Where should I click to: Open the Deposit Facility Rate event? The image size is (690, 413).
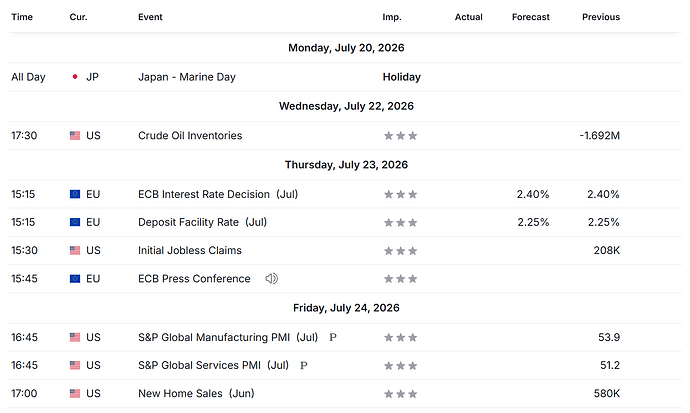tap(202, 222)
